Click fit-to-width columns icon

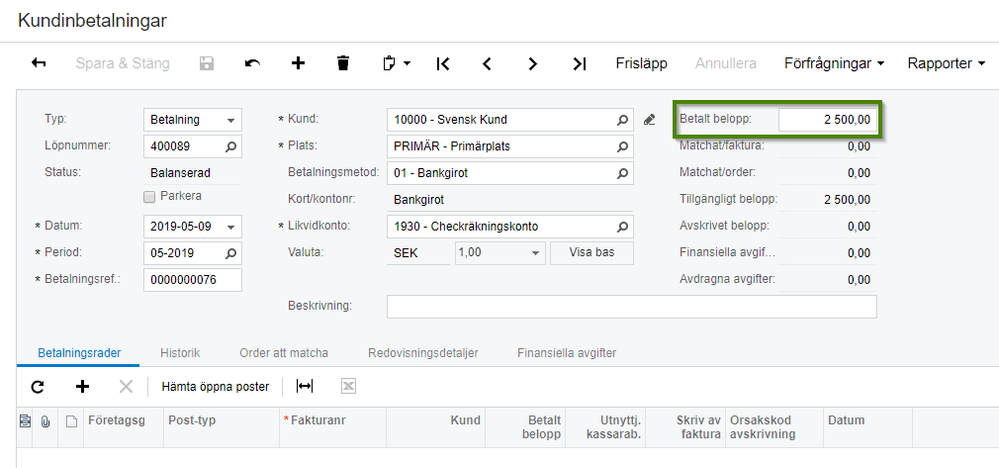pyautogui.click(x=304, y=386)
